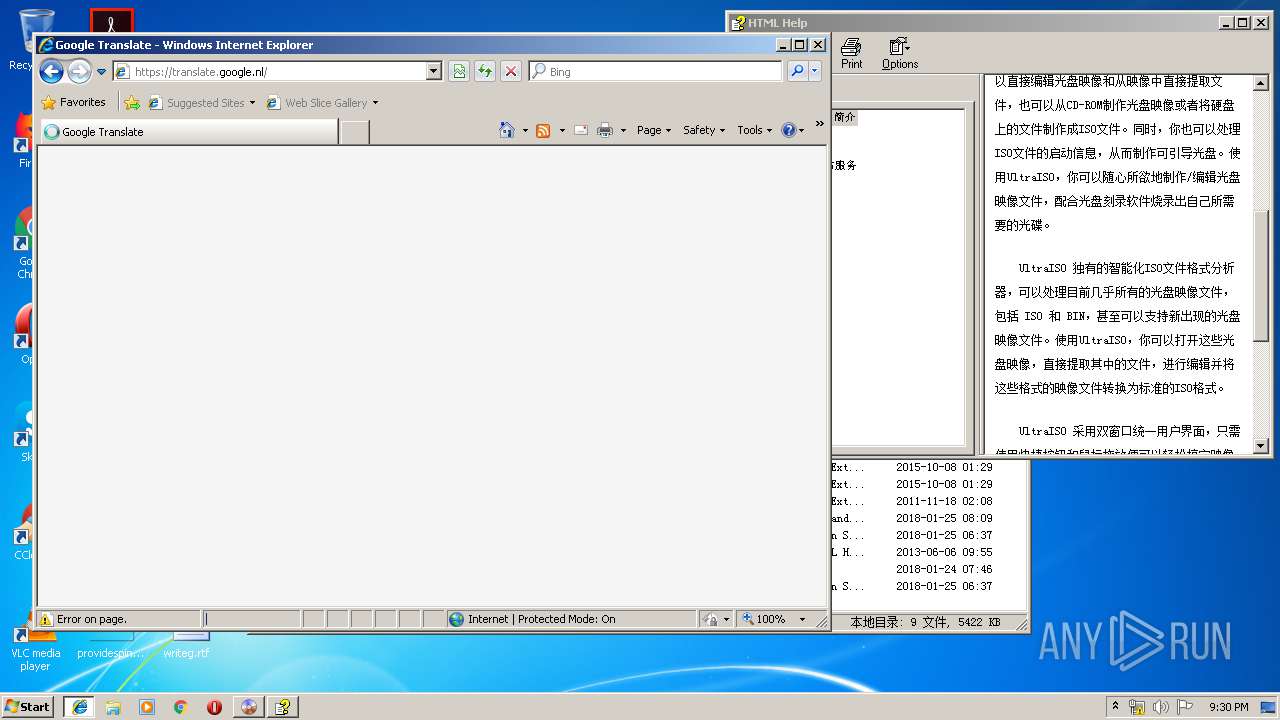
Task: Click the RSS Feeds icon
Action: coord(543,130)
